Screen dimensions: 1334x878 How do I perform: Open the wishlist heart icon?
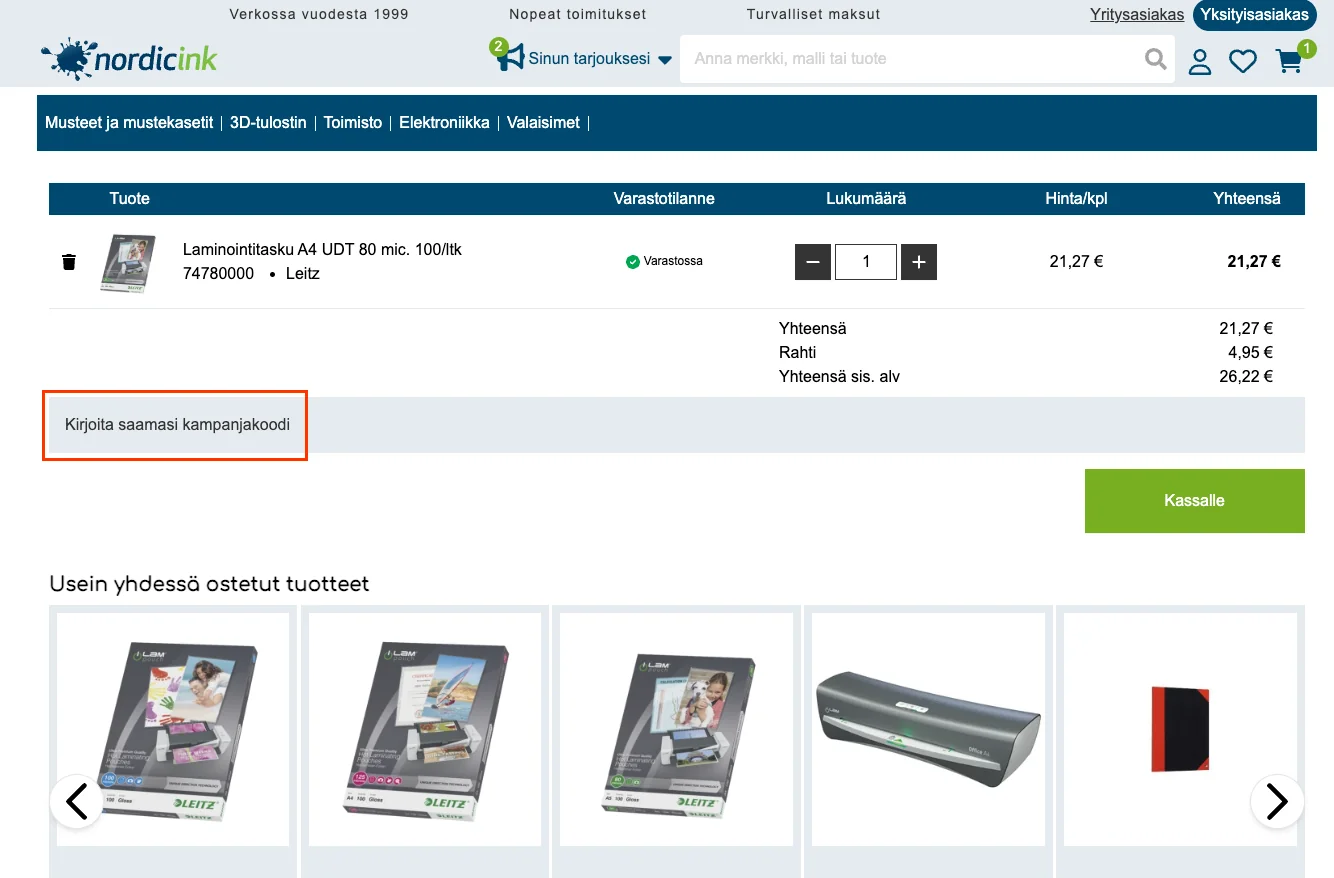(1243, 62)
